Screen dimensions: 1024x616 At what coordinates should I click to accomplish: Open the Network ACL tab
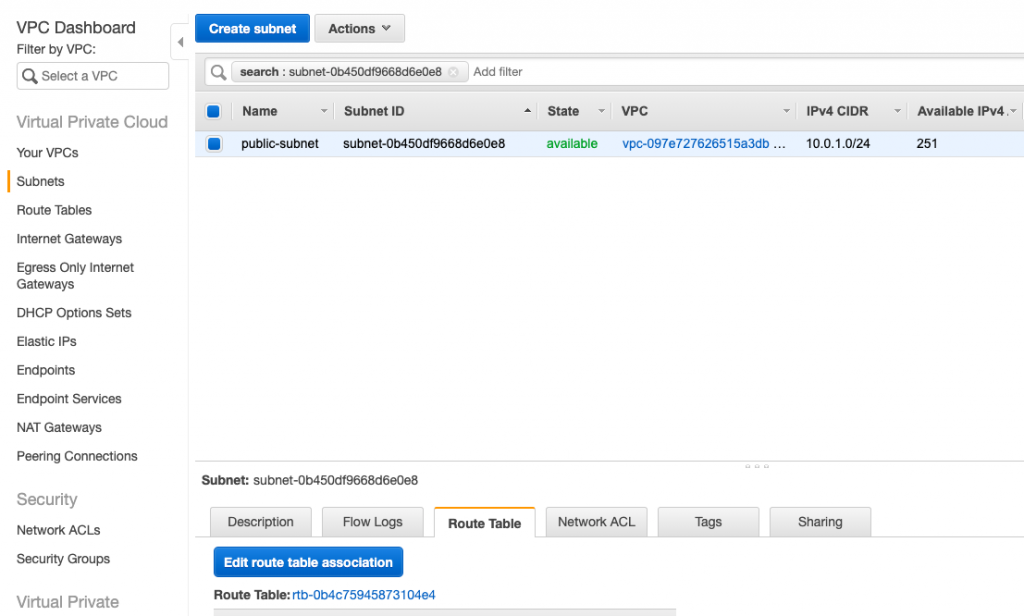[x=596, y=522]
